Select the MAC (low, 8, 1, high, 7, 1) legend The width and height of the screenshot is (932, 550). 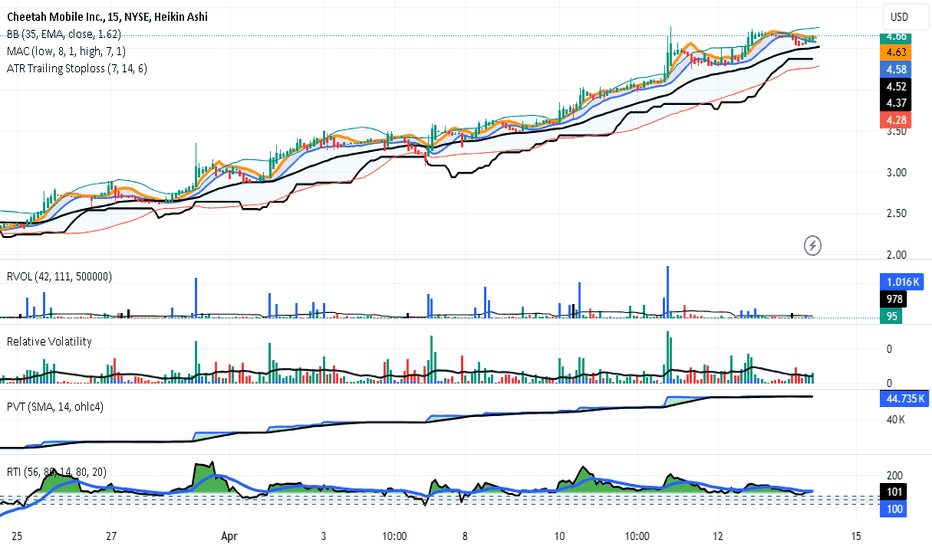[66, 51]
